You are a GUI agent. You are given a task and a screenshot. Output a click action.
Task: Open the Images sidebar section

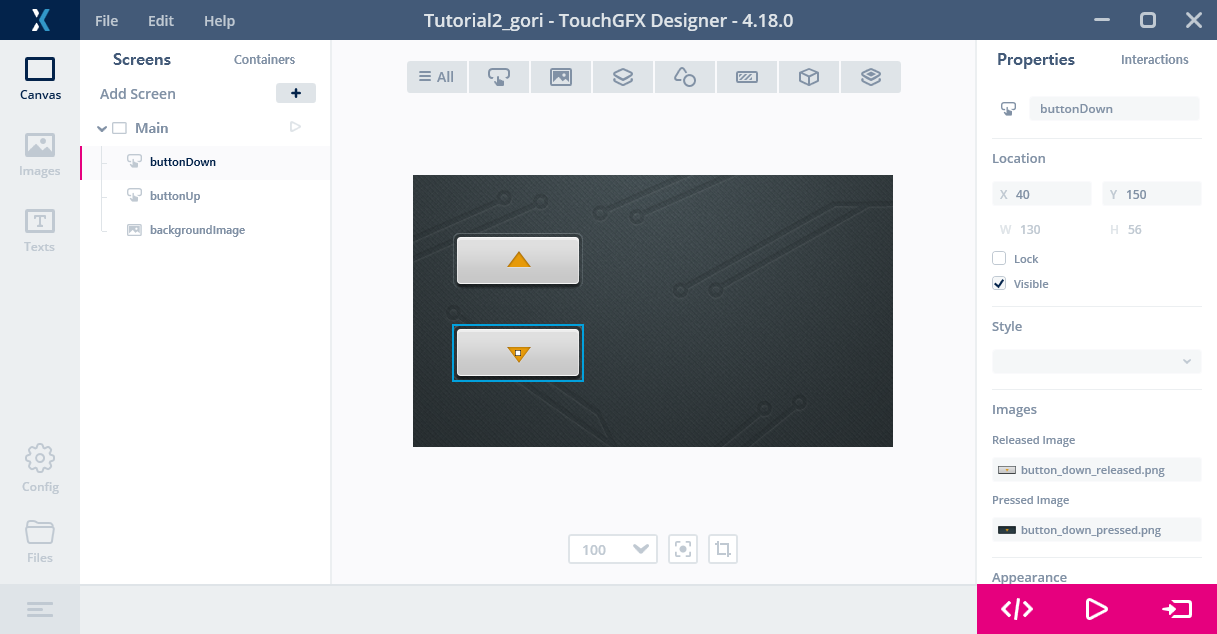click(40, 155)
